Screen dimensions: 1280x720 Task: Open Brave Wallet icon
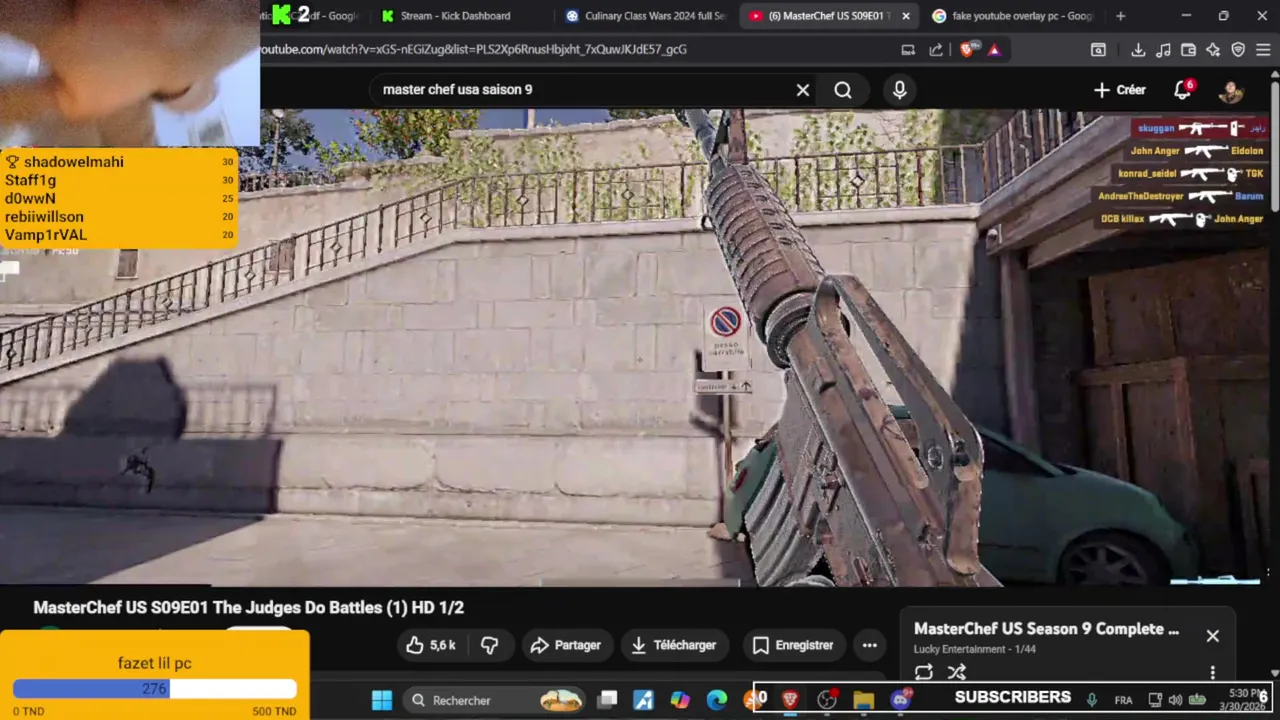[x=1188, y=49]
